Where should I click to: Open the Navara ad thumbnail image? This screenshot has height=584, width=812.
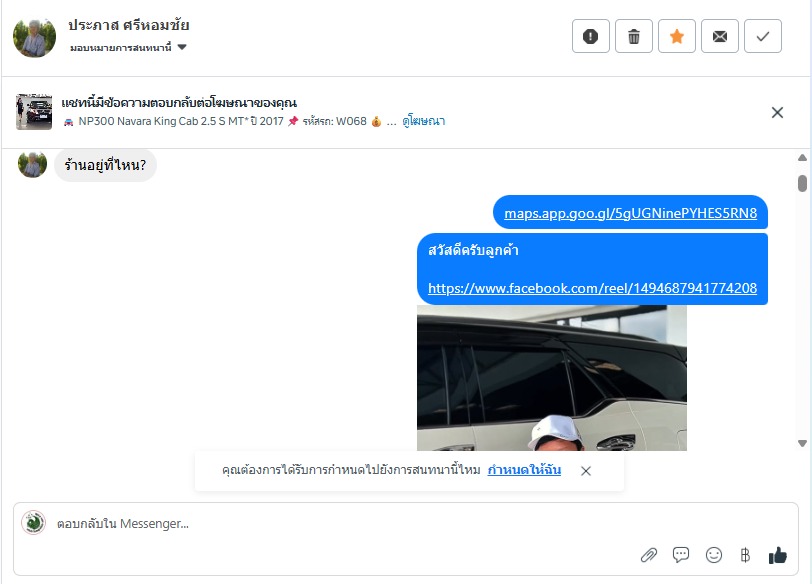click(x=34, y=112)
